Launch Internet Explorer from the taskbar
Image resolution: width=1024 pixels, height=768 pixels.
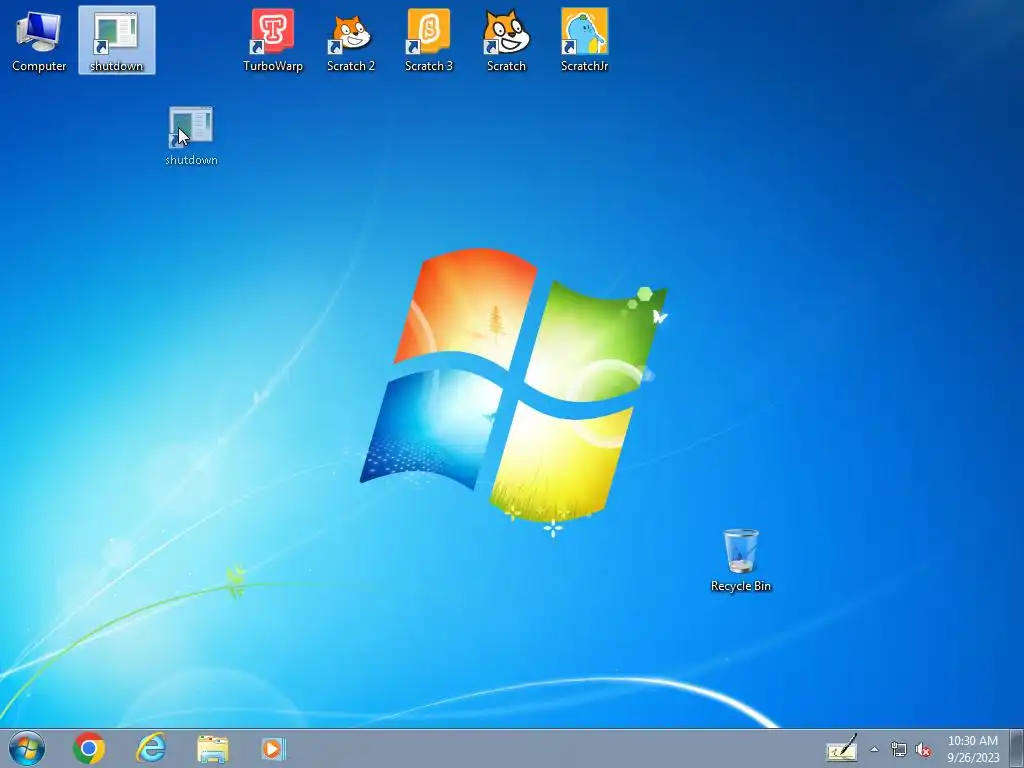pyautogui.click(x=151, y=748)
